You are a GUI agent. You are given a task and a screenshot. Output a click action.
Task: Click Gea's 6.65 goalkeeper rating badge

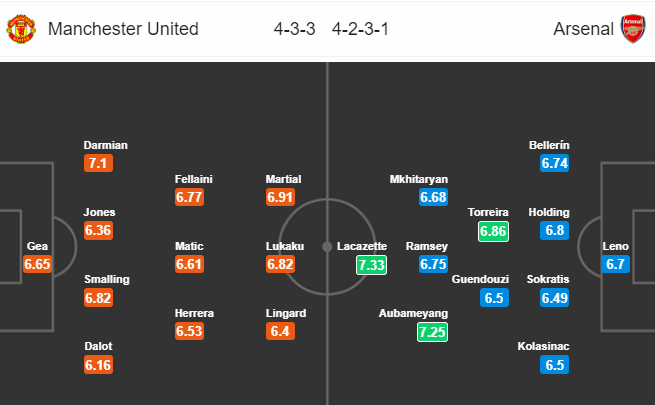point(37,264)
